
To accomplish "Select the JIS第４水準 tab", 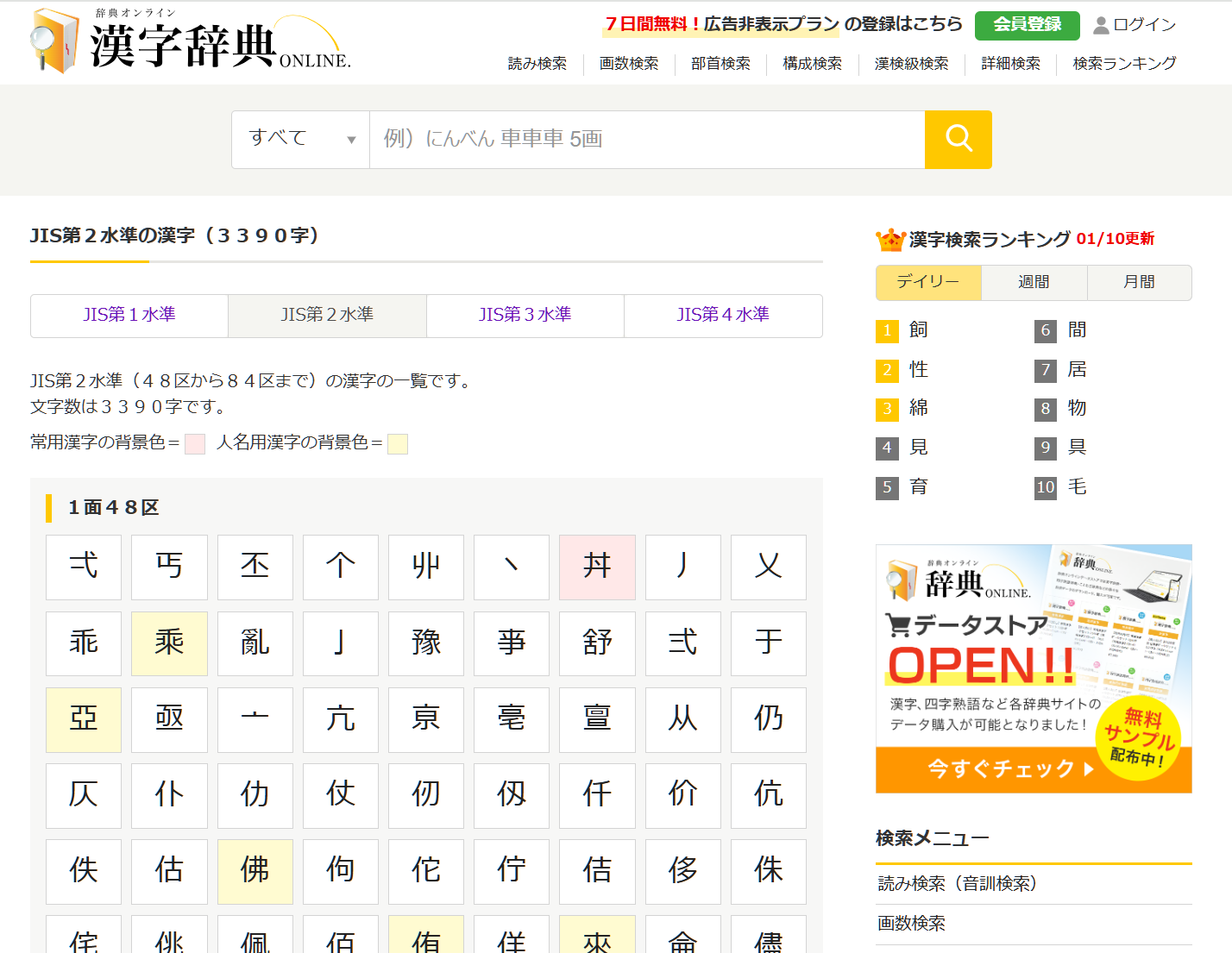I will coord(723,316).
